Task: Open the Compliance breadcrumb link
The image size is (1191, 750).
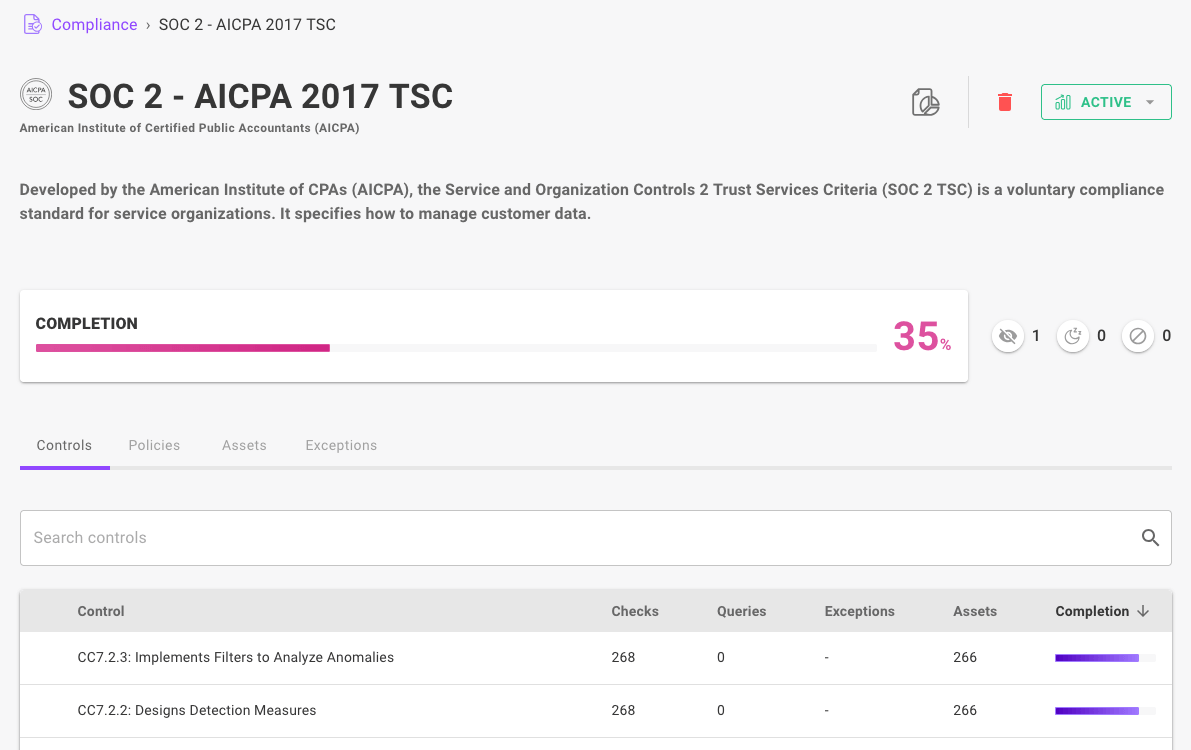Action: coord(94,24)
